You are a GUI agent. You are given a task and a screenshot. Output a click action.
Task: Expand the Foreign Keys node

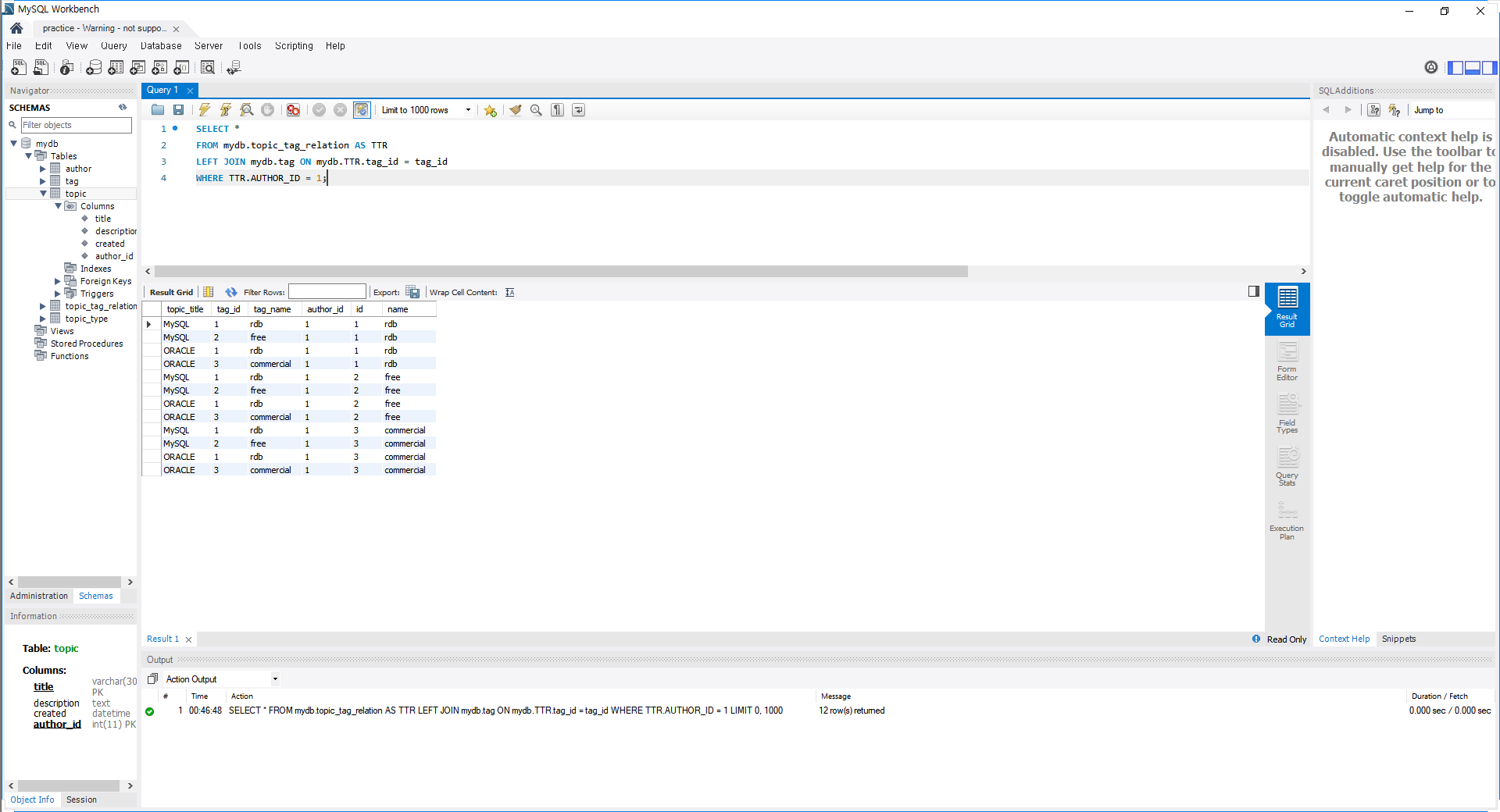(x=58, y=281)
